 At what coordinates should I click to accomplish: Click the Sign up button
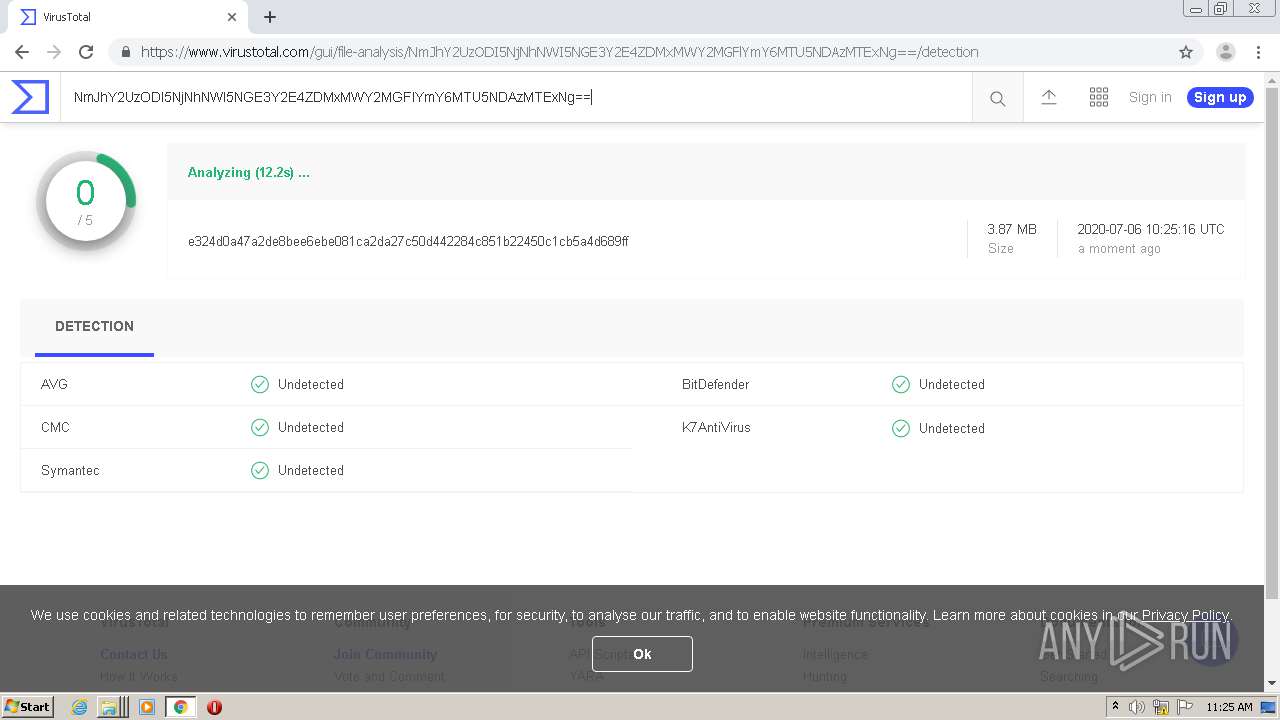click(x=1220, y=97)
